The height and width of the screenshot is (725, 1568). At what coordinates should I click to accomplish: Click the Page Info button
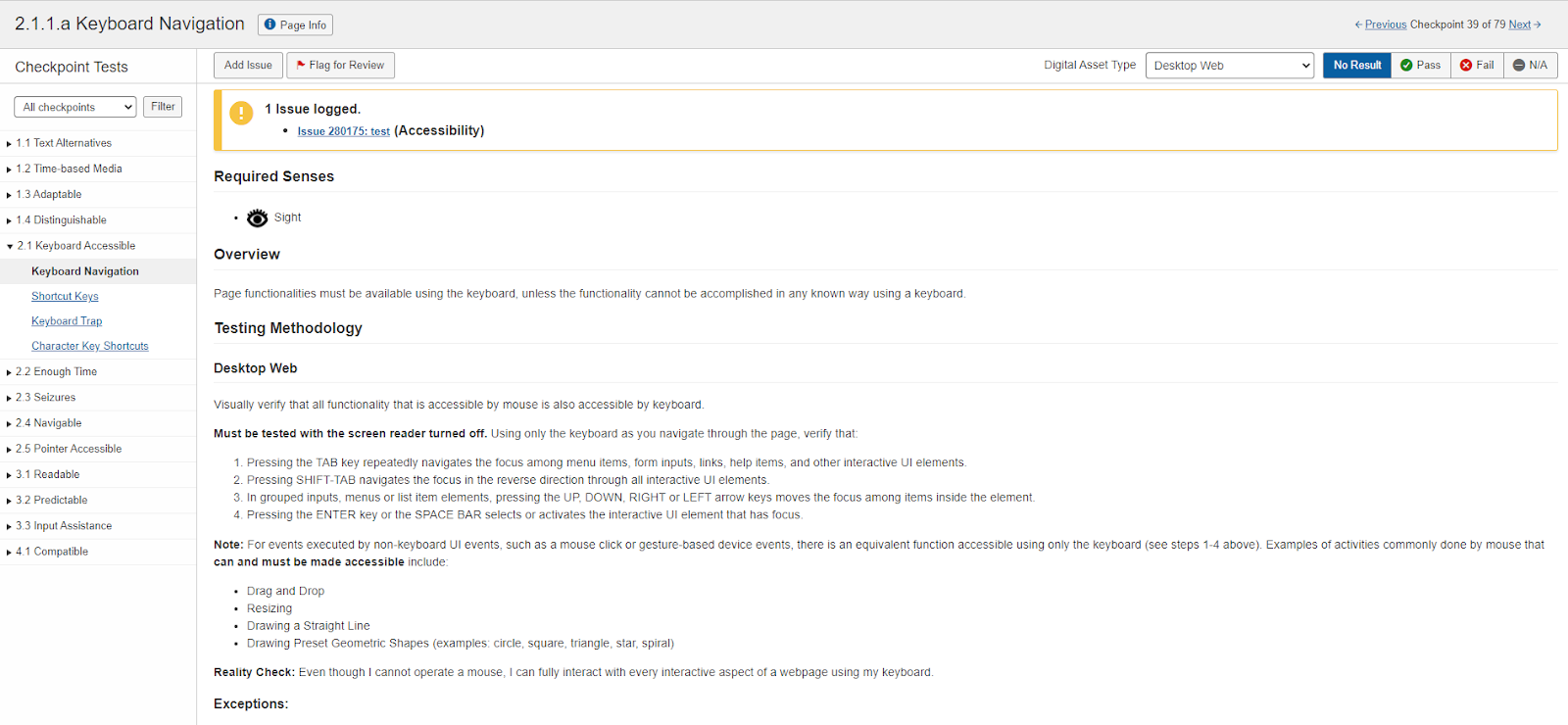pyautogui.click(x=295, y=24)
